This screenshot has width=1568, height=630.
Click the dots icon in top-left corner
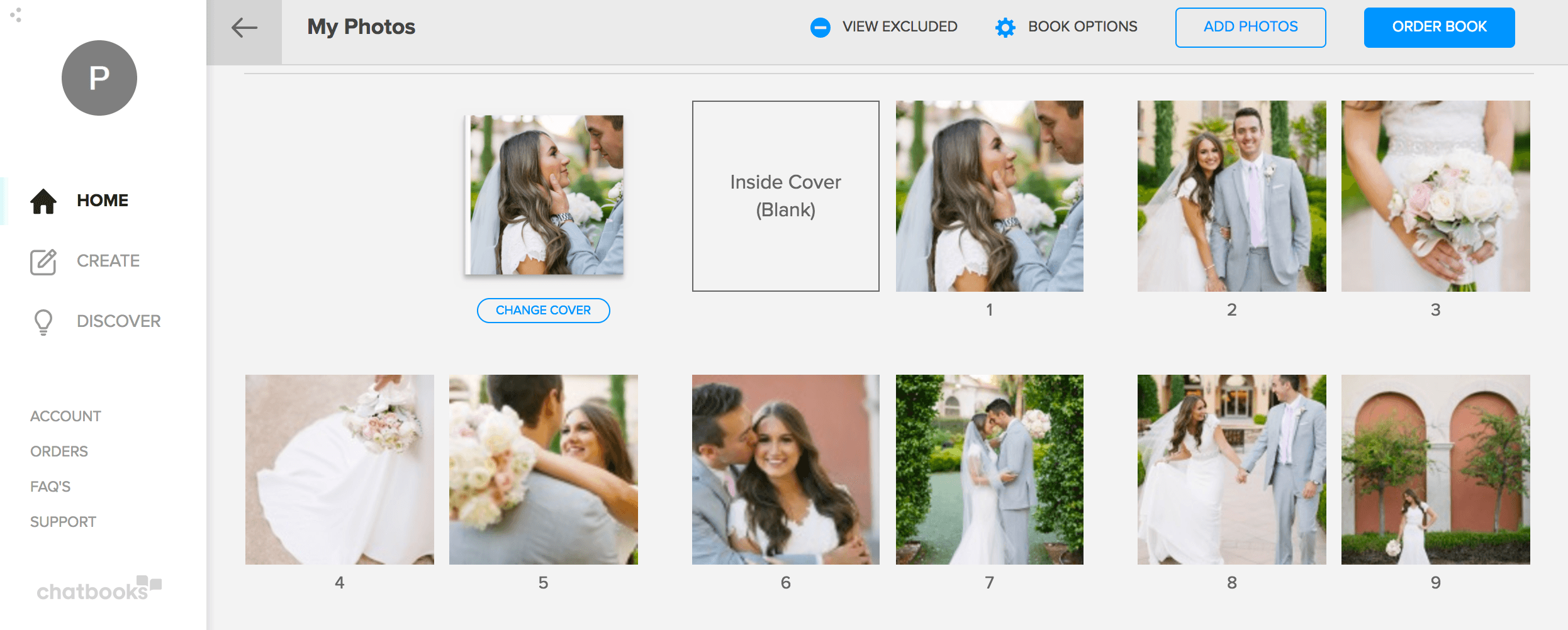(x=16, y=14)
